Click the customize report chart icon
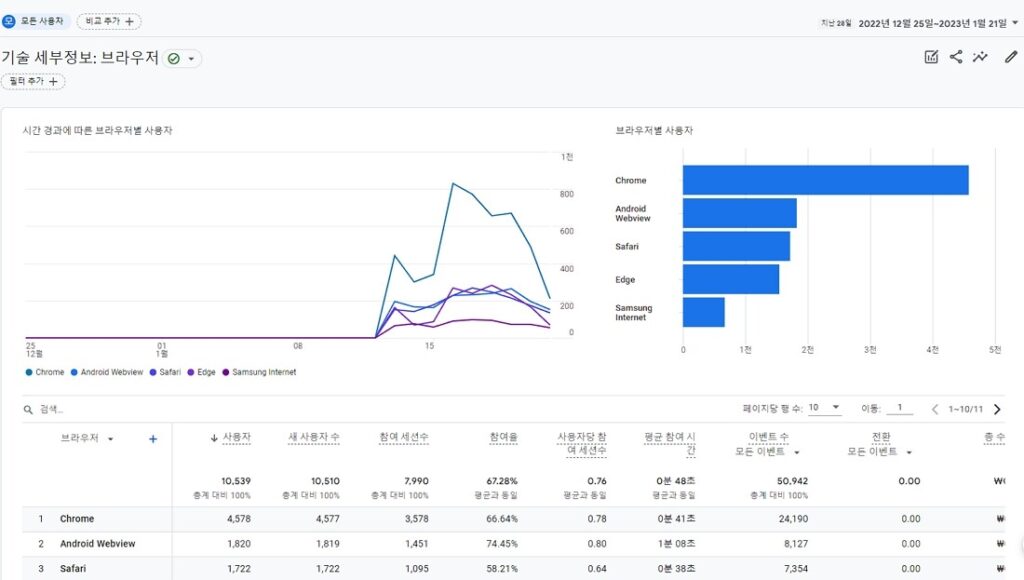 [931, 57]
